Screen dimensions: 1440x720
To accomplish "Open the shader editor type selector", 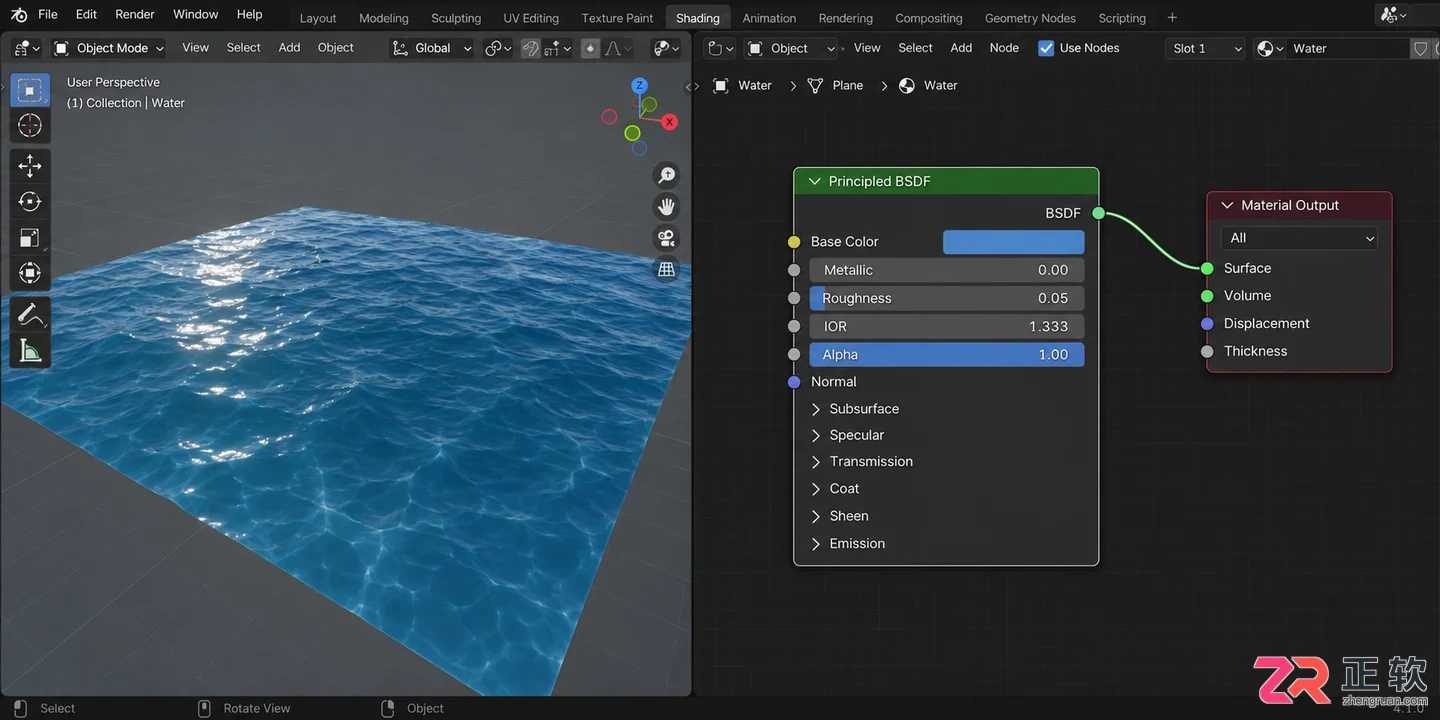I will [x=719, y=48].
